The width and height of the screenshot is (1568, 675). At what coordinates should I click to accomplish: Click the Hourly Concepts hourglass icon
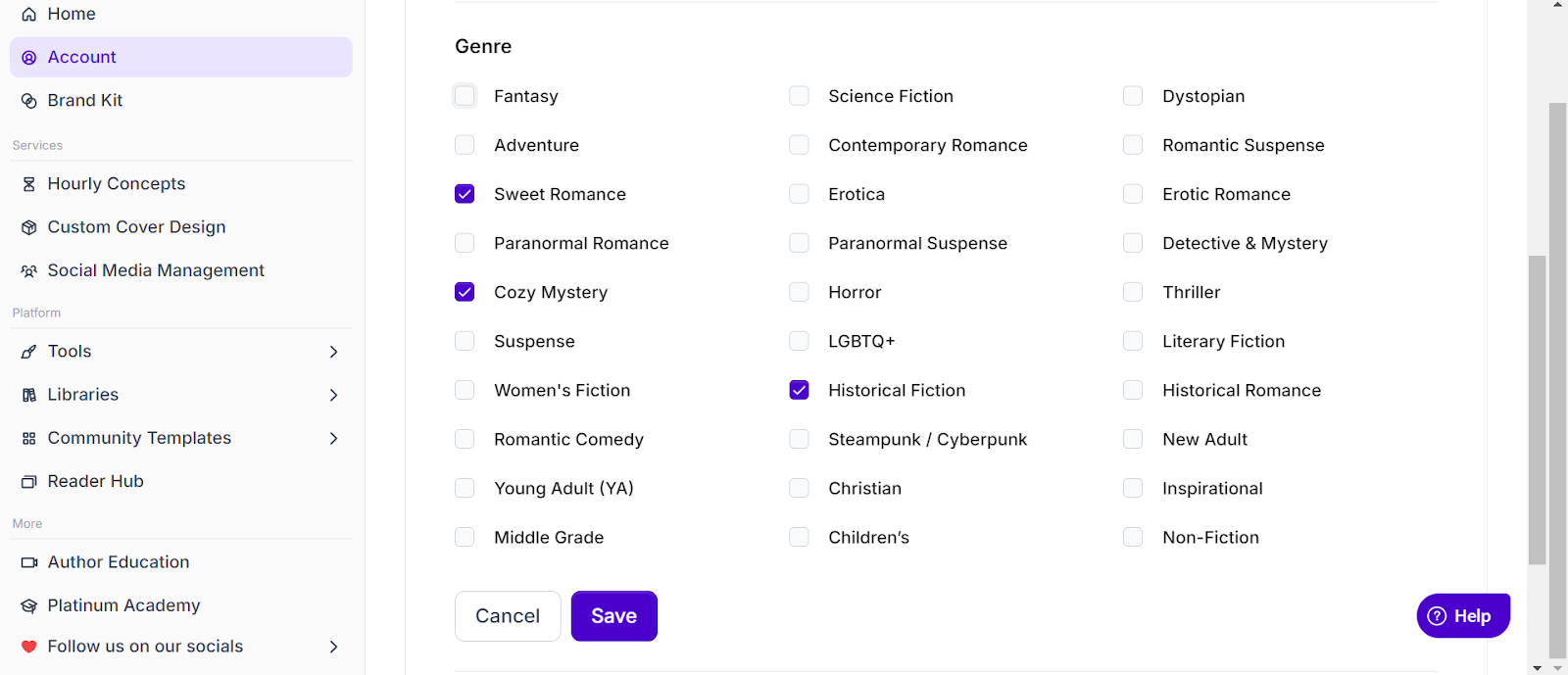pyautogui.click(x=29, y=184)
